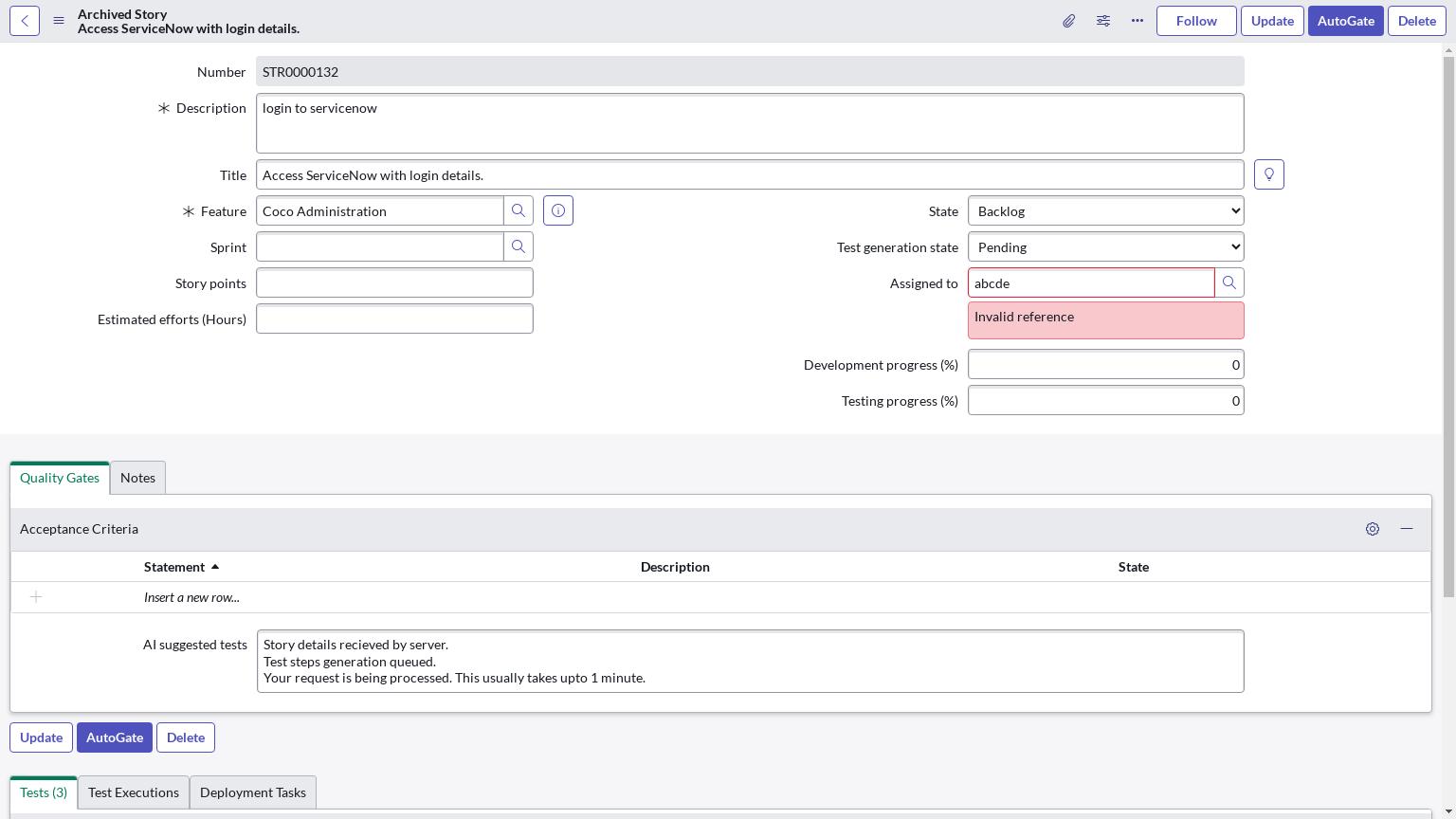
Task: Click 'Insert a new row...' text
Action: [x=191, y=597]
